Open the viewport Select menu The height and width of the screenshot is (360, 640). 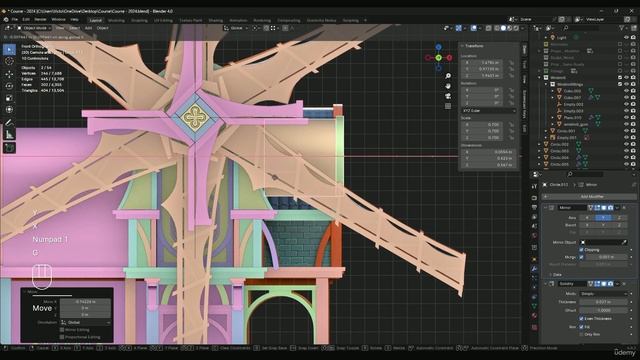(x=74, y=28)
